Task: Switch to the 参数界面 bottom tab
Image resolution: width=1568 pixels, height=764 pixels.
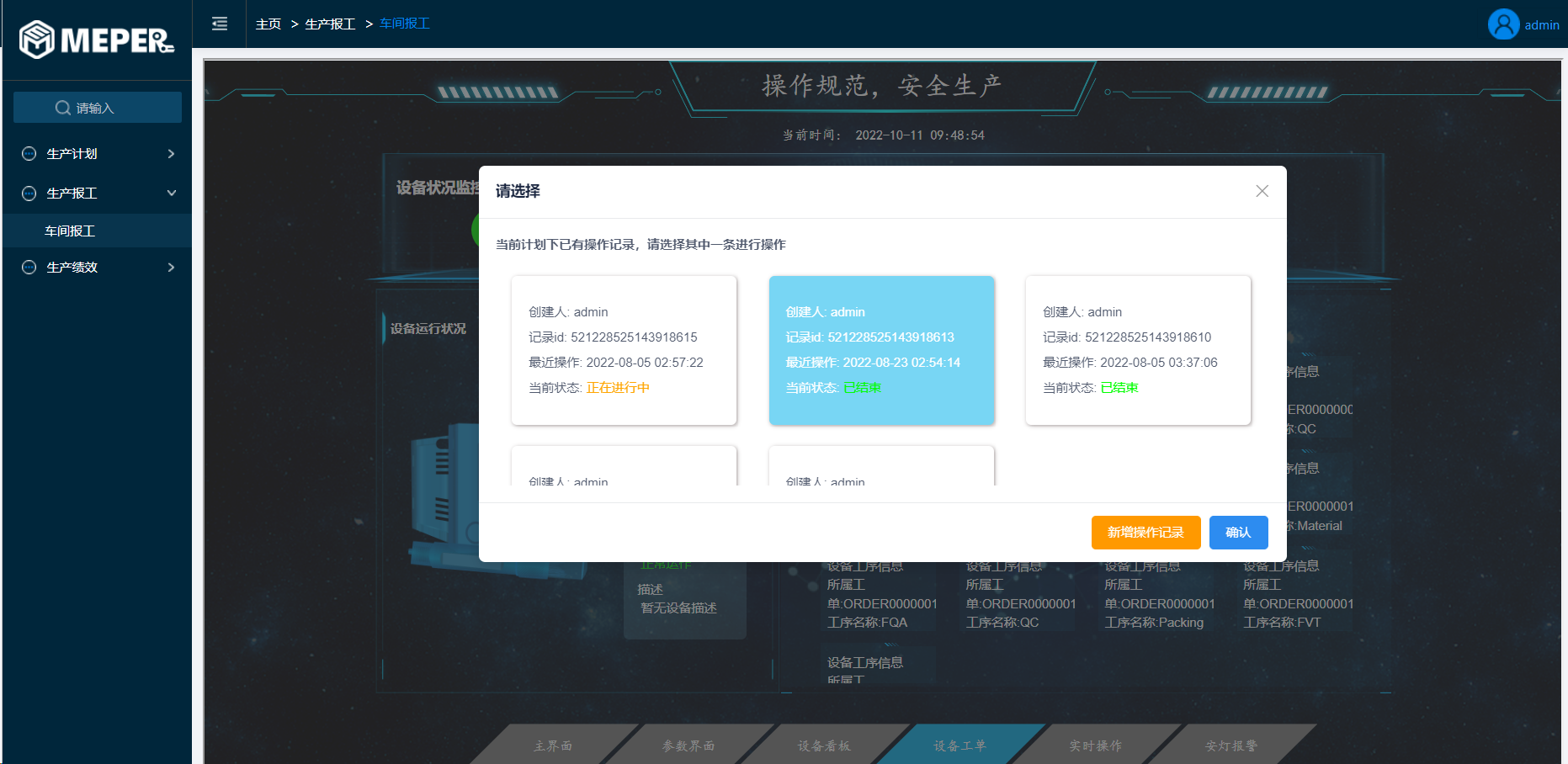Action: tap(688, 745)
